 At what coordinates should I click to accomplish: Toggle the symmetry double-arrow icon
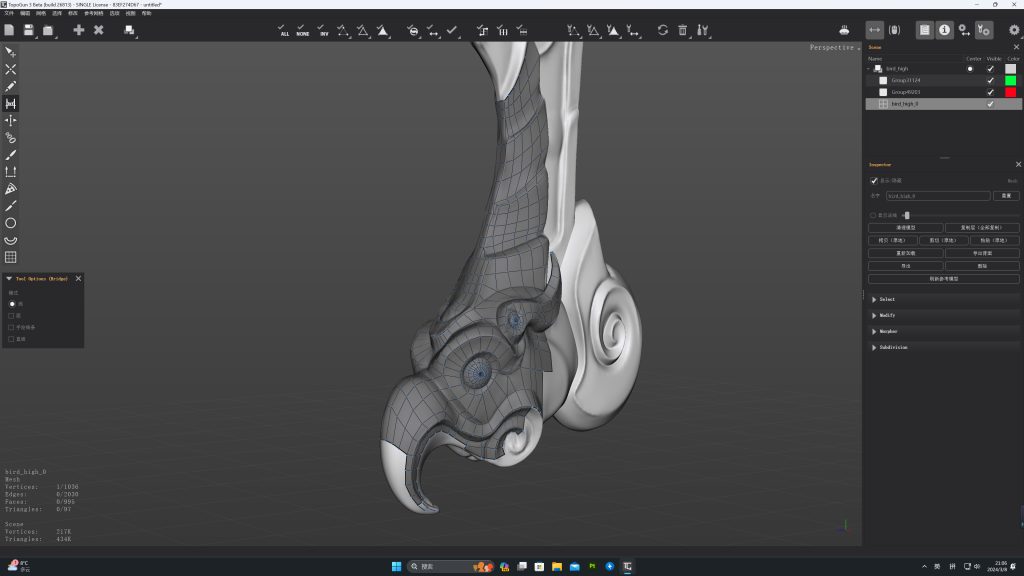pyautogui.click(x=874, y=30)
